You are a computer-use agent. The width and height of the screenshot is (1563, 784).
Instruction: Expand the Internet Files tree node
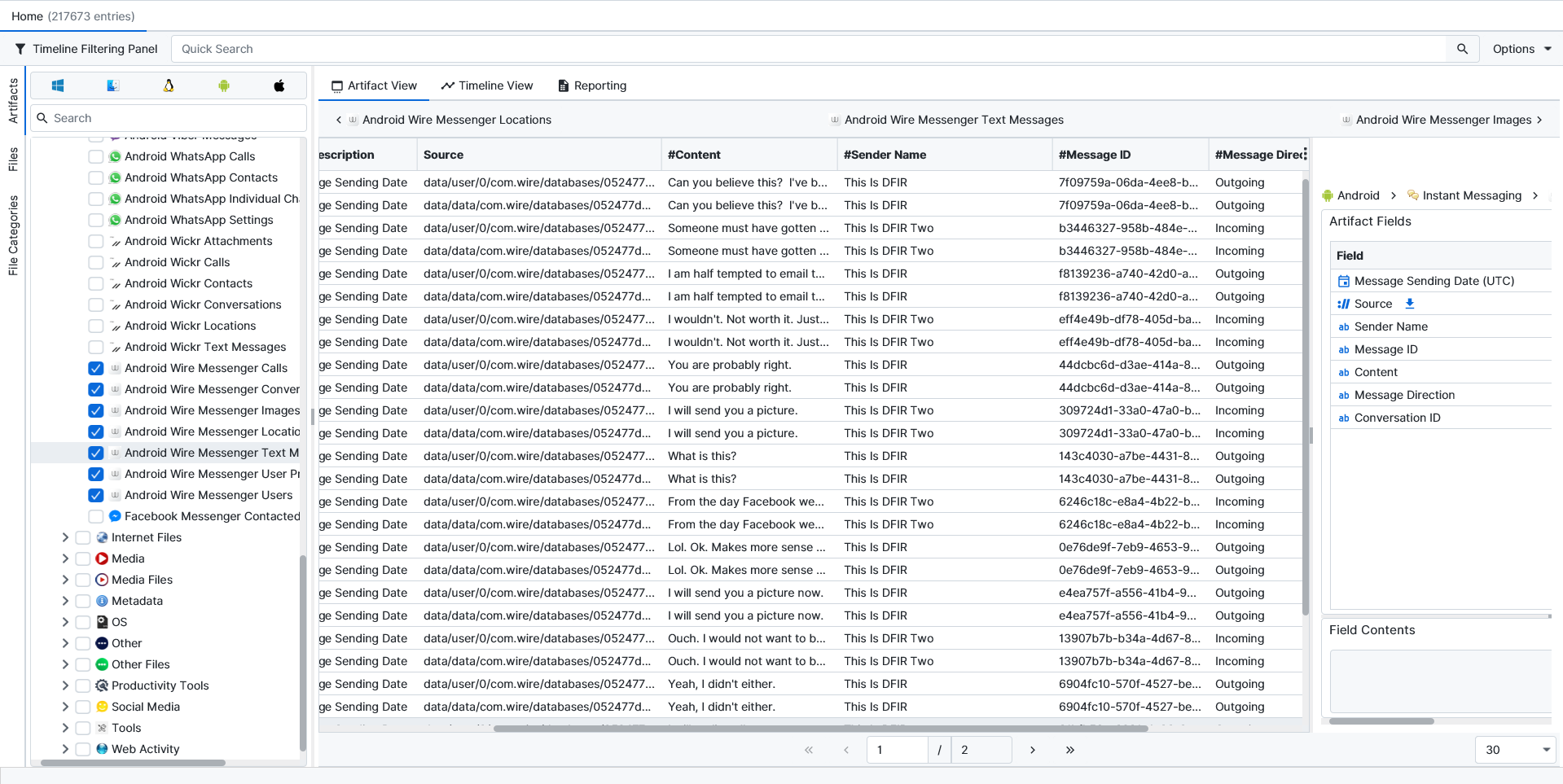(65, 537)
